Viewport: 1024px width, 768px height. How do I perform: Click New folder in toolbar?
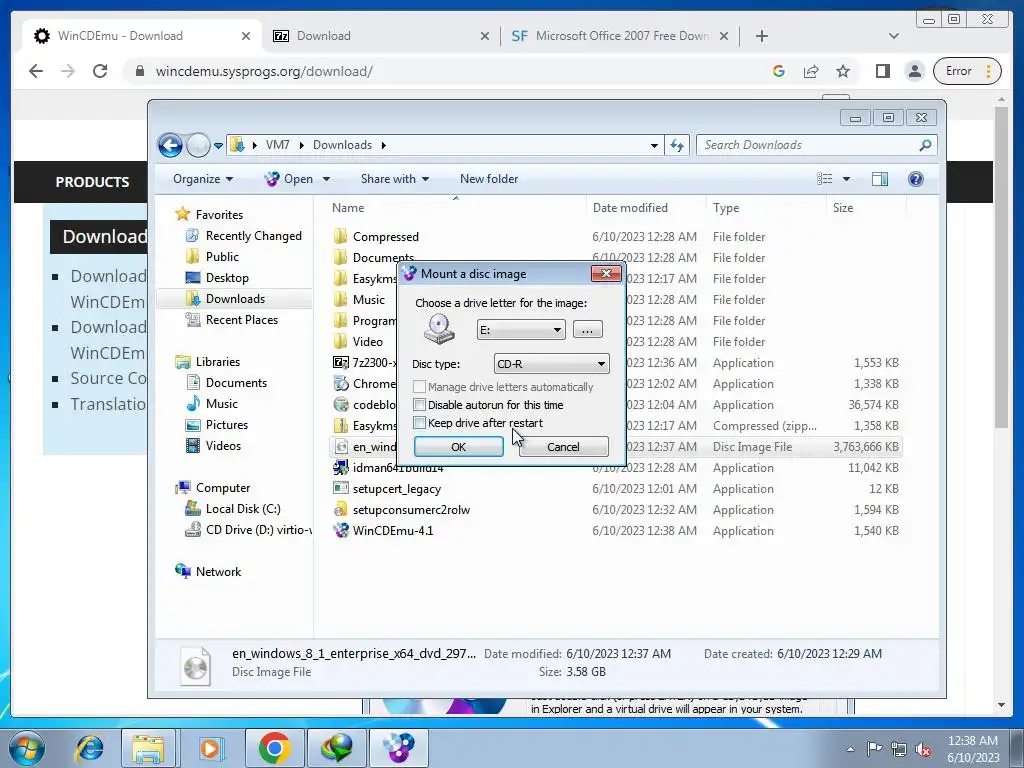click(488, 179)
